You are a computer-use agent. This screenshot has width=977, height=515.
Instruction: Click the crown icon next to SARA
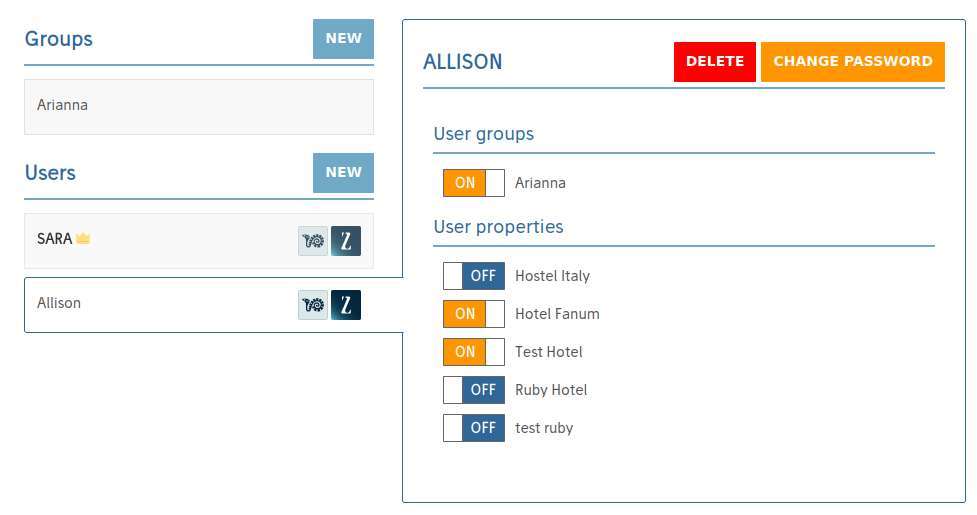(83, 239)
